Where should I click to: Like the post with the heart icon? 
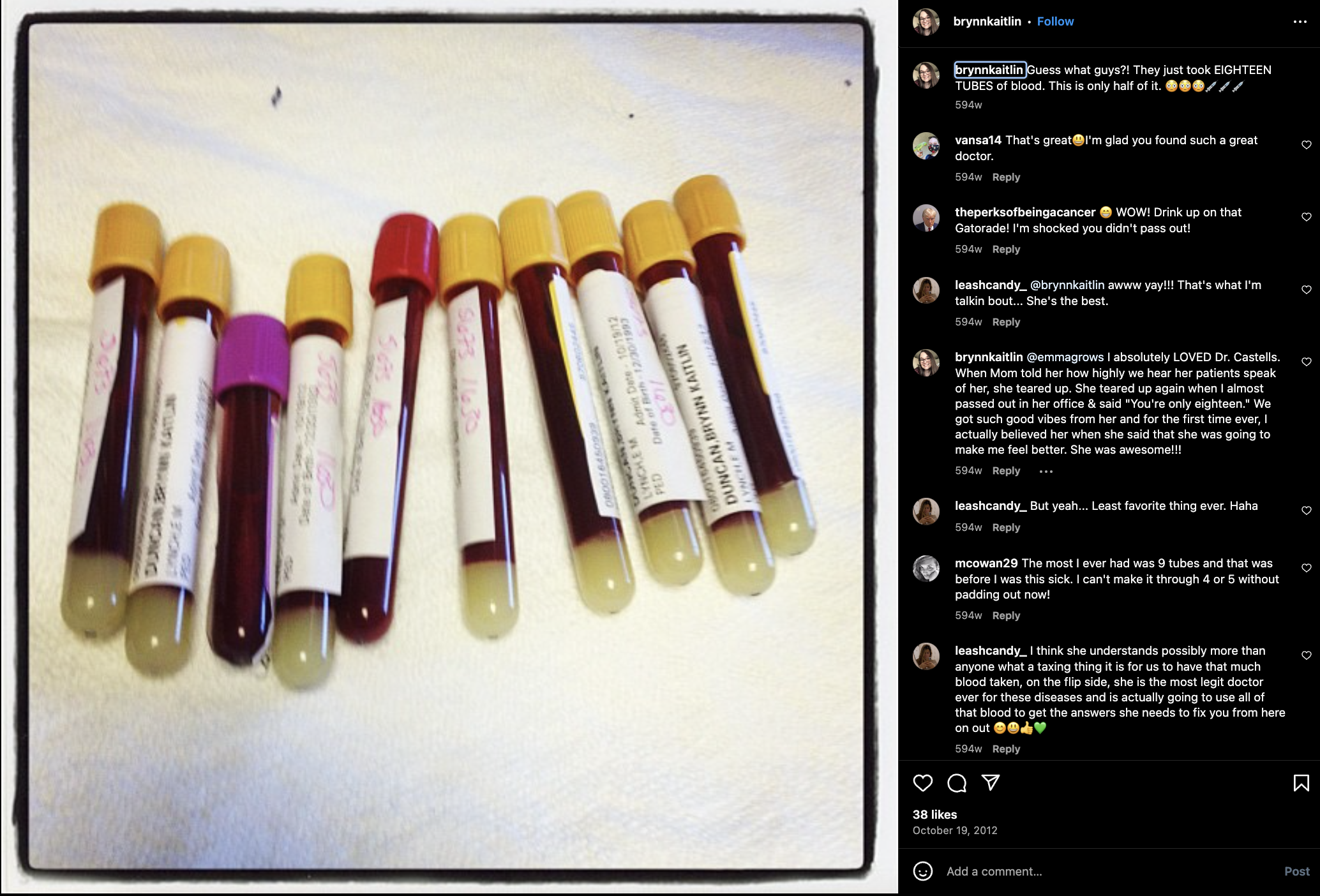pyautogui.click(x=923, y=783)
